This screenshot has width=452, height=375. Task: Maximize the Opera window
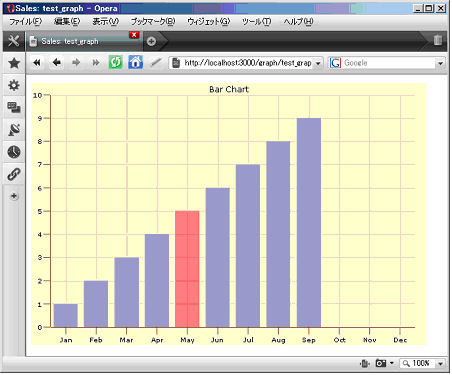[x=429, y=9]
